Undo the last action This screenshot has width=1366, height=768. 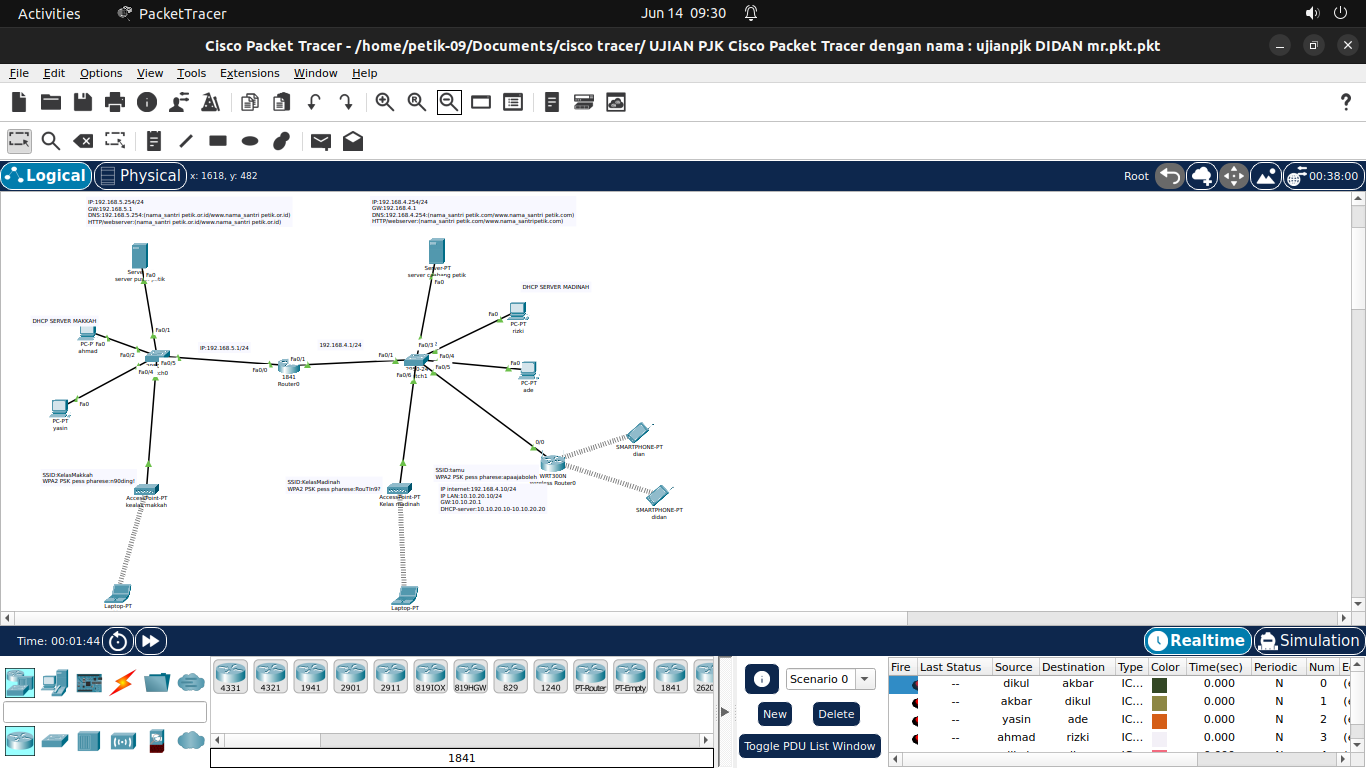click(314, 102)
